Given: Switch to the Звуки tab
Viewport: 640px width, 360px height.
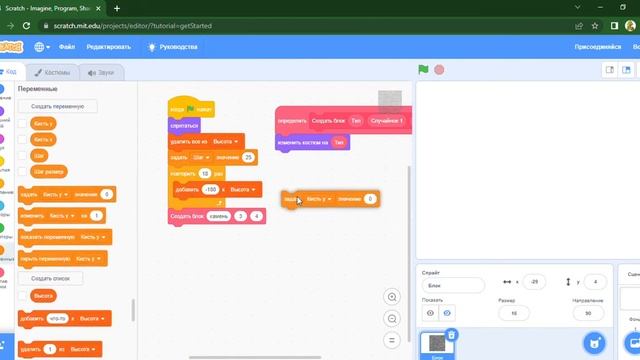Looking at the screenshot, I should pos(101,72).
